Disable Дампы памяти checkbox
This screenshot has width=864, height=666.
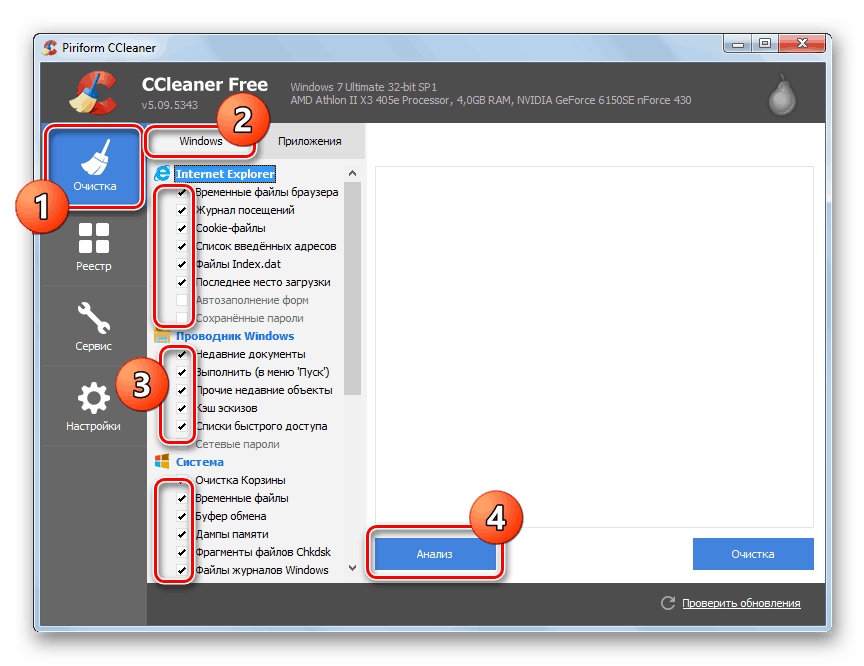[182, 534]
